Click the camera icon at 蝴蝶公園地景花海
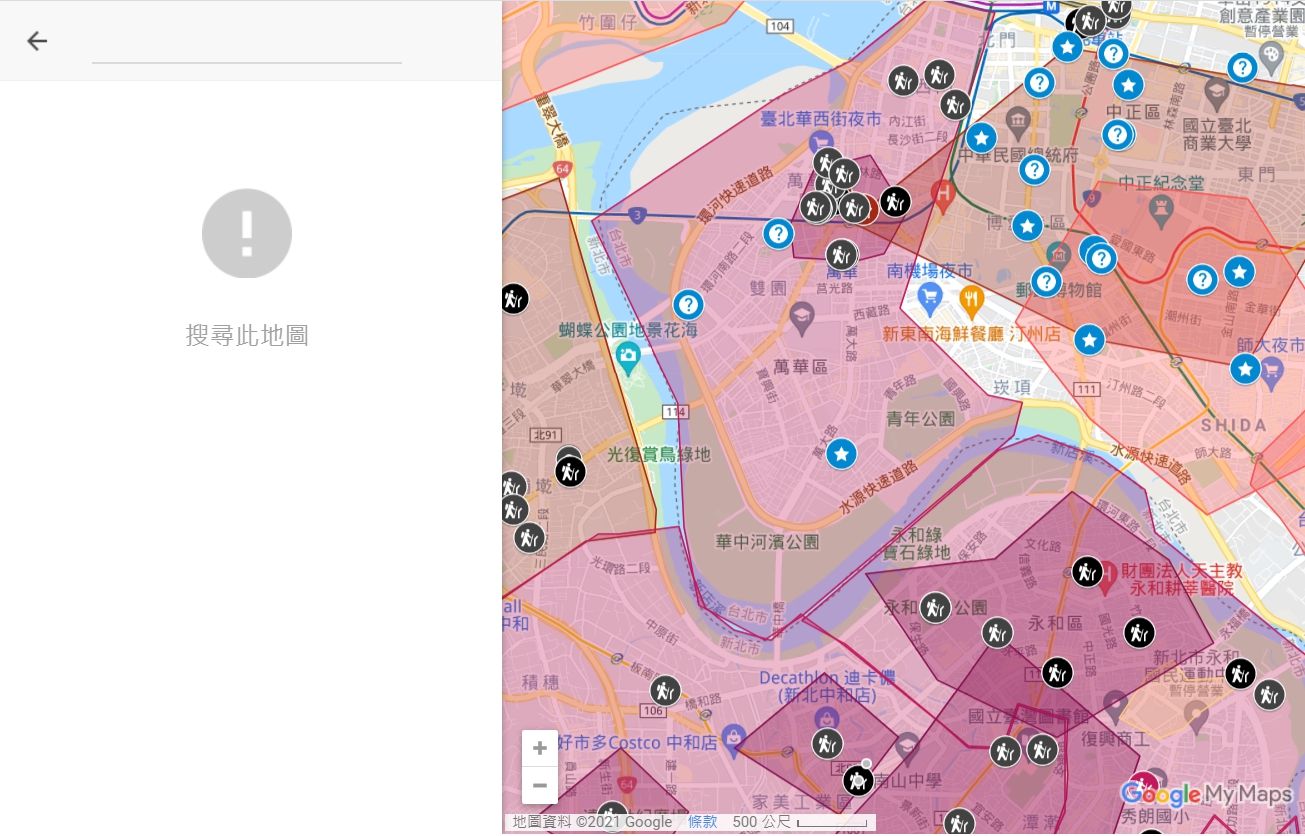This screenshot has width=1305, height=836. [628, 354]
